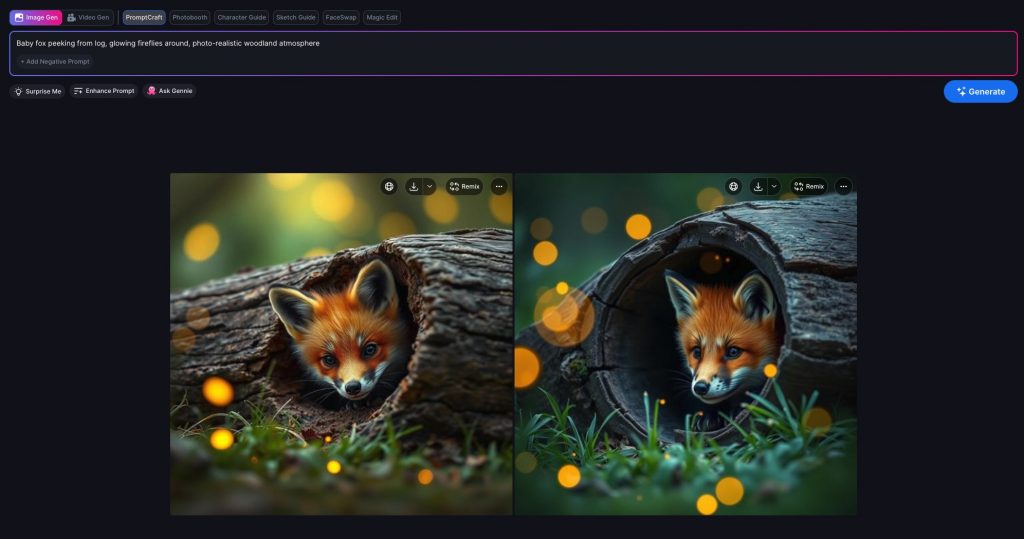Switch to Image Gen mode

click(36, 17)
